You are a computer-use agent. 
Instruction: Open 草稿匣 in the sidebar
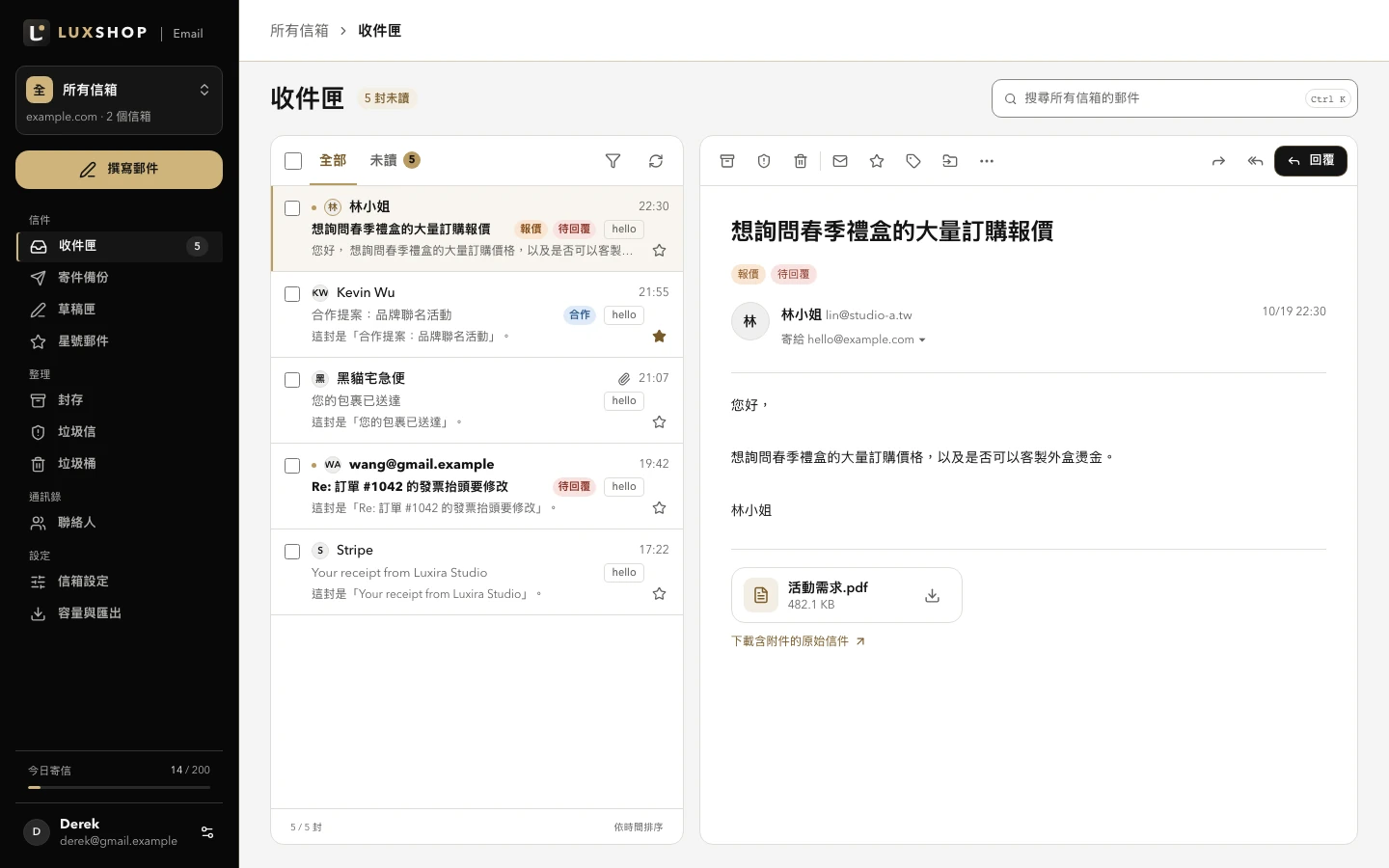(x=119, y=310)
